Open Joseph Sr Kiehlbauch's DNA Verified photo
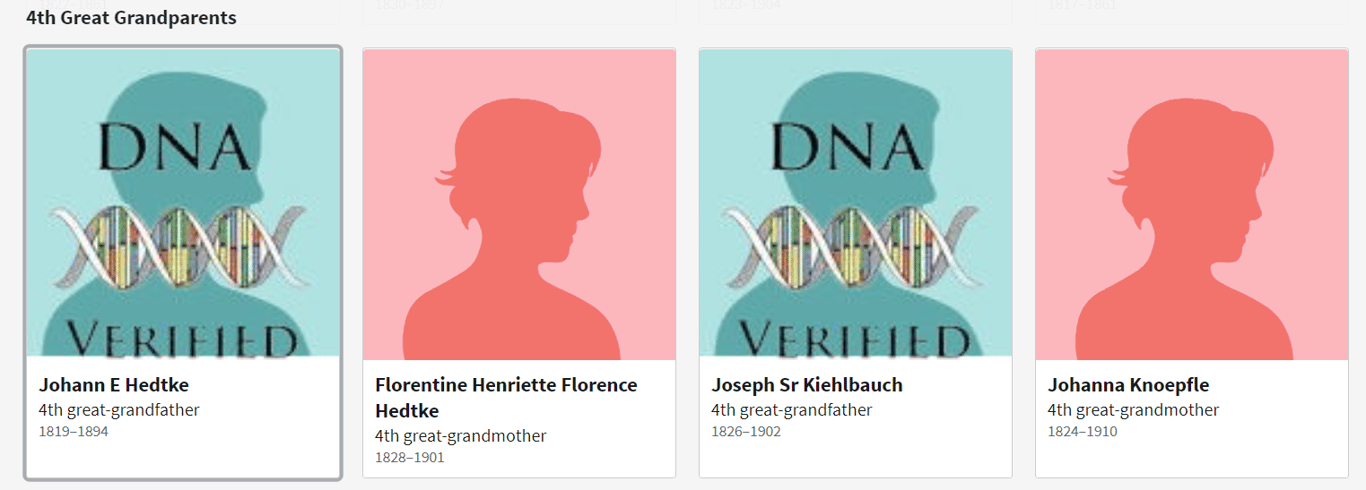Screen dimensions: 1366x490 pyautogui.click(x=855, y=204)
